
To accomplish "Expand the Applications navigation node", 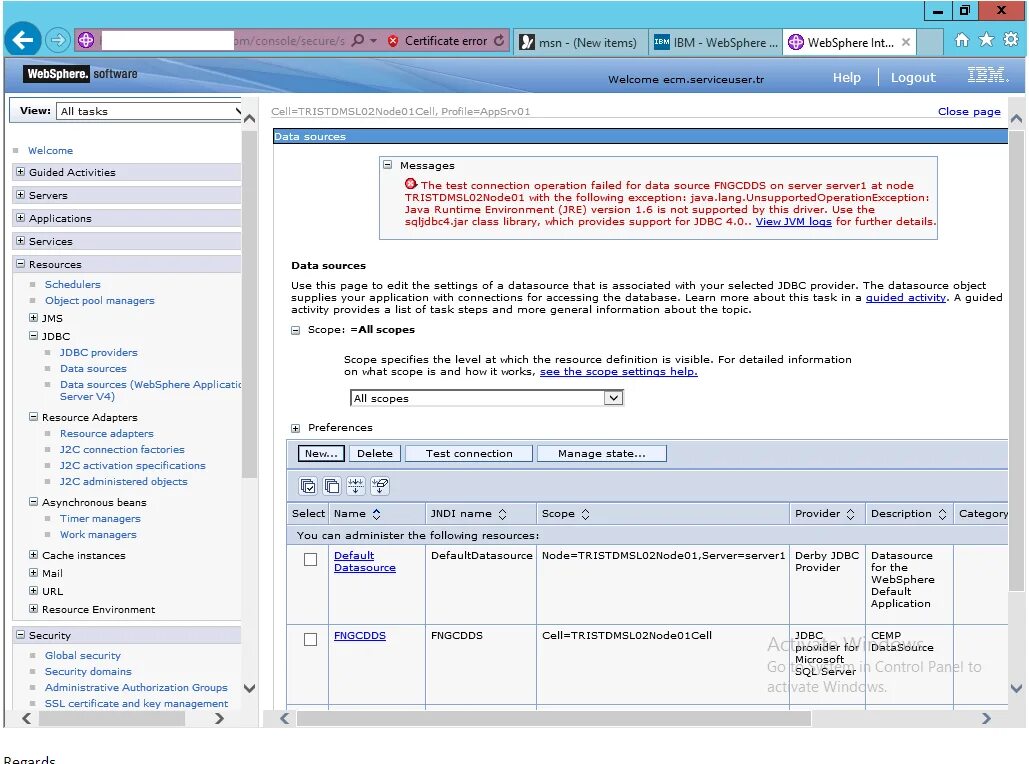I will 20,218.
